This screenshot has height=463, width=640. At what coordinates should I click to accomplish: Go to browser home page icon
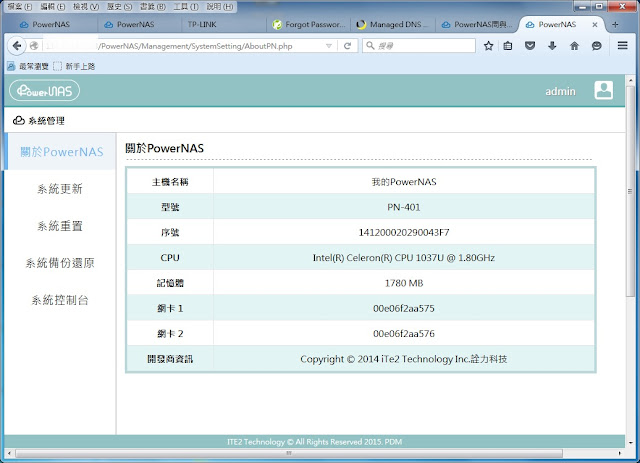(x=574, y=46)
